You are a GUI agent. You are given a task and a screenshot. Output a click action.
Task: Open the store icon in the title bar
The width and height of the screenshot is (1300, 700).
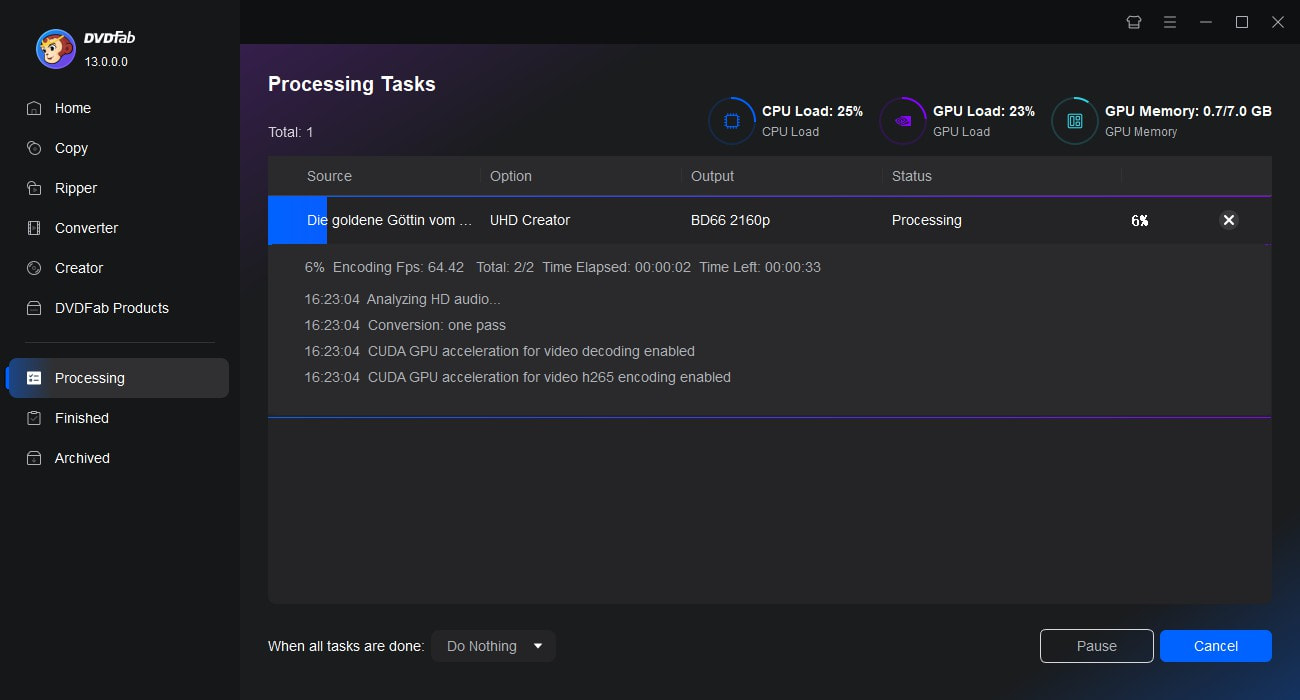(1133, 21)
